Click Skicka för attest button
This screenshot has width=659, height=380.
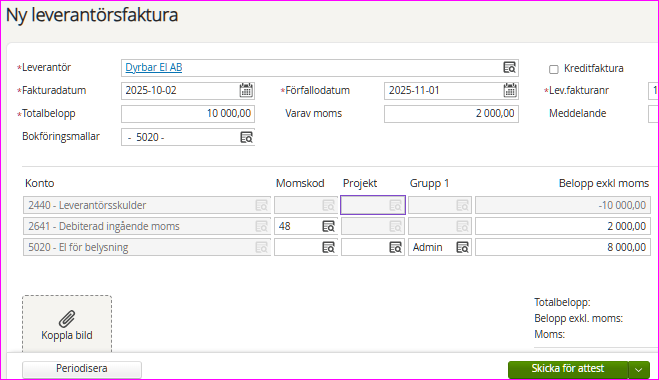point(568,369)
